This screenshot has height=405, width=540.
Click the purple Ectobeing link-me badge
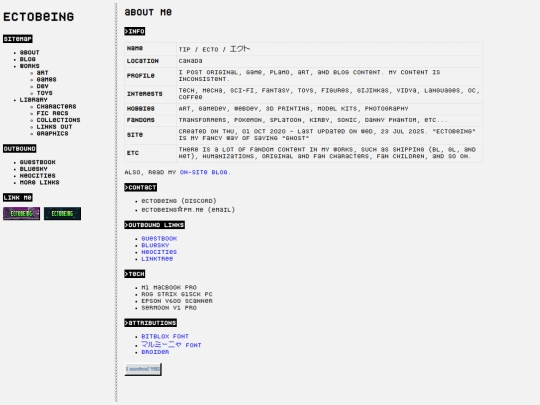click(21, 214)
